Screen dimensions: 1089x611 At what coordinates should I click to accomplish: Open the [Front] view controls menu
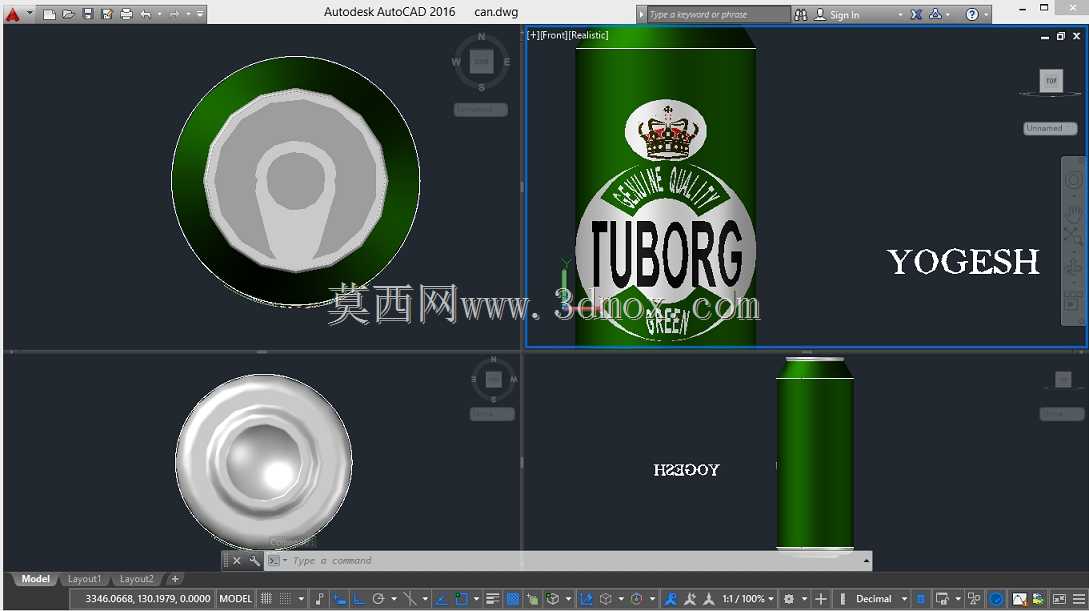point(554,35)
